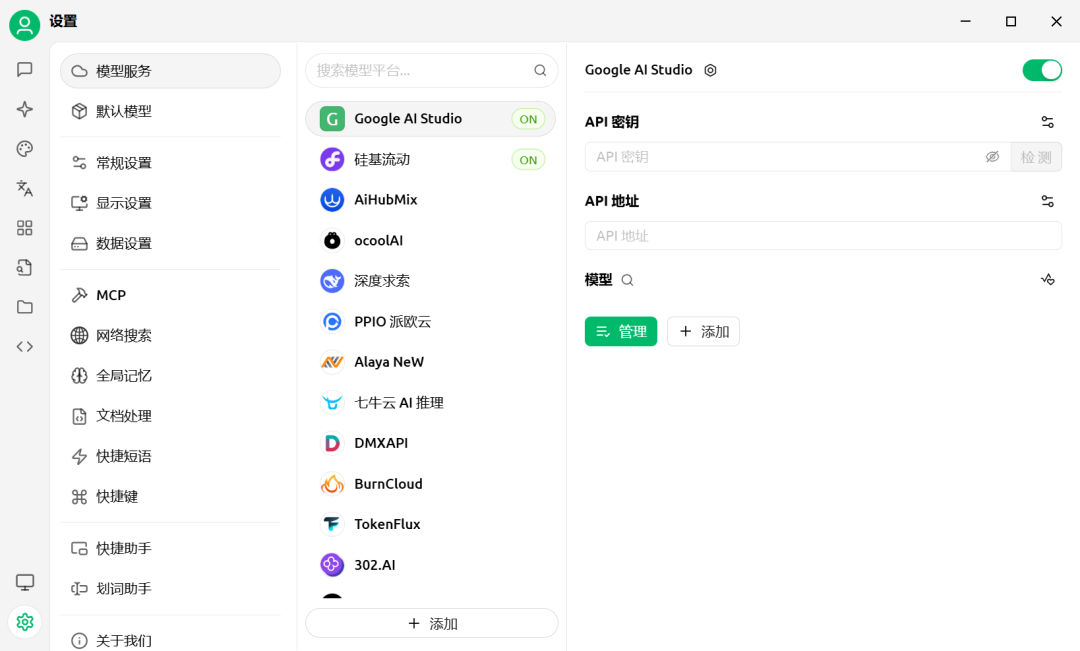The height and width of the screenshot is (651, 1080).
Task: Focus the API 地址 input field
Action: [823, 236]
